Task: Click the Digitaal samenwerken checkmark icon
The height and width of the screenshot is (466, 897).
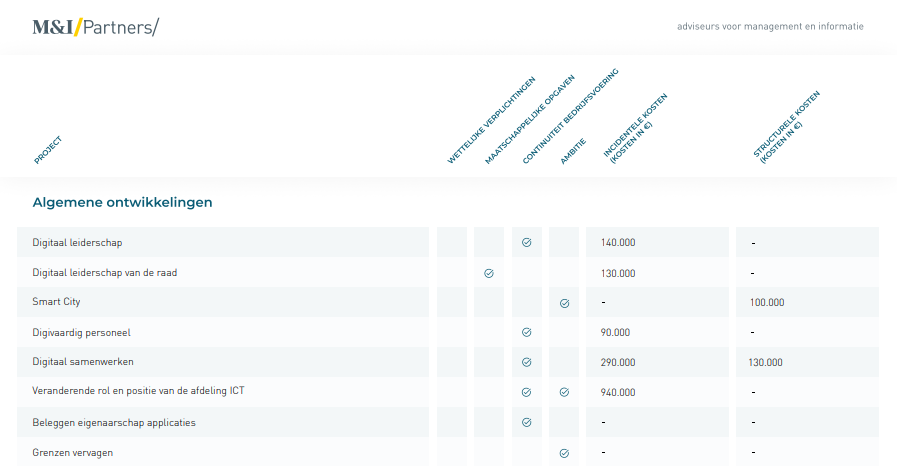Action: pyautogui.click(x=527, y=362)
